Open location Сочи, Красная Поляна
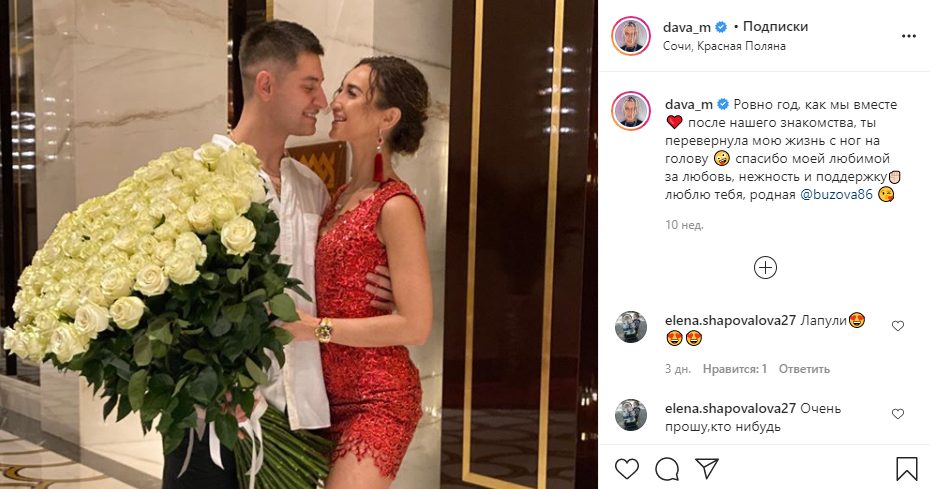930x489 pixels. point(724,46)
